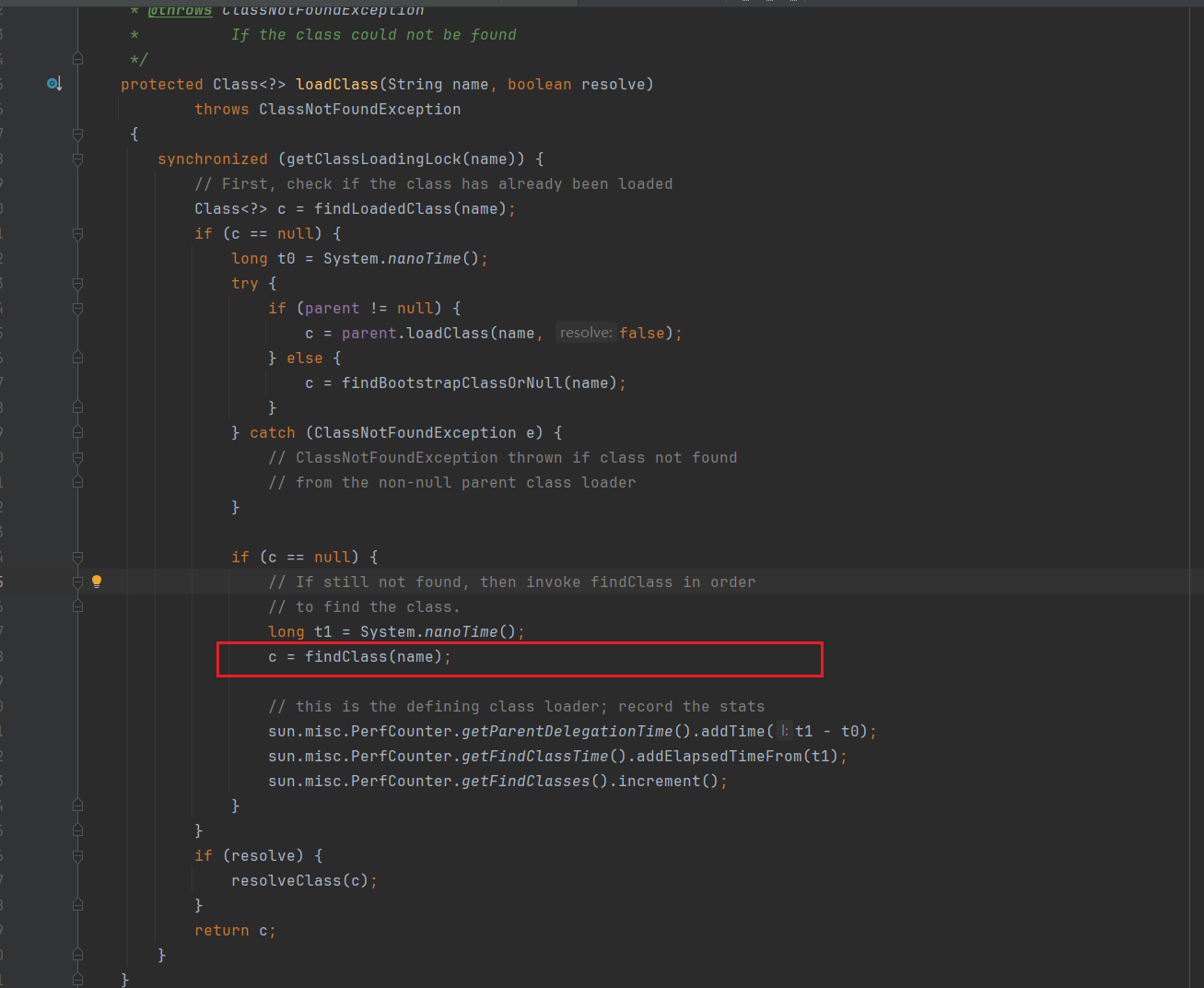This screenshot has width=1204, height=988.
Task: Click 'throws ClassNotFoundException' in the method signature
Action: click(x=328, y=109)
